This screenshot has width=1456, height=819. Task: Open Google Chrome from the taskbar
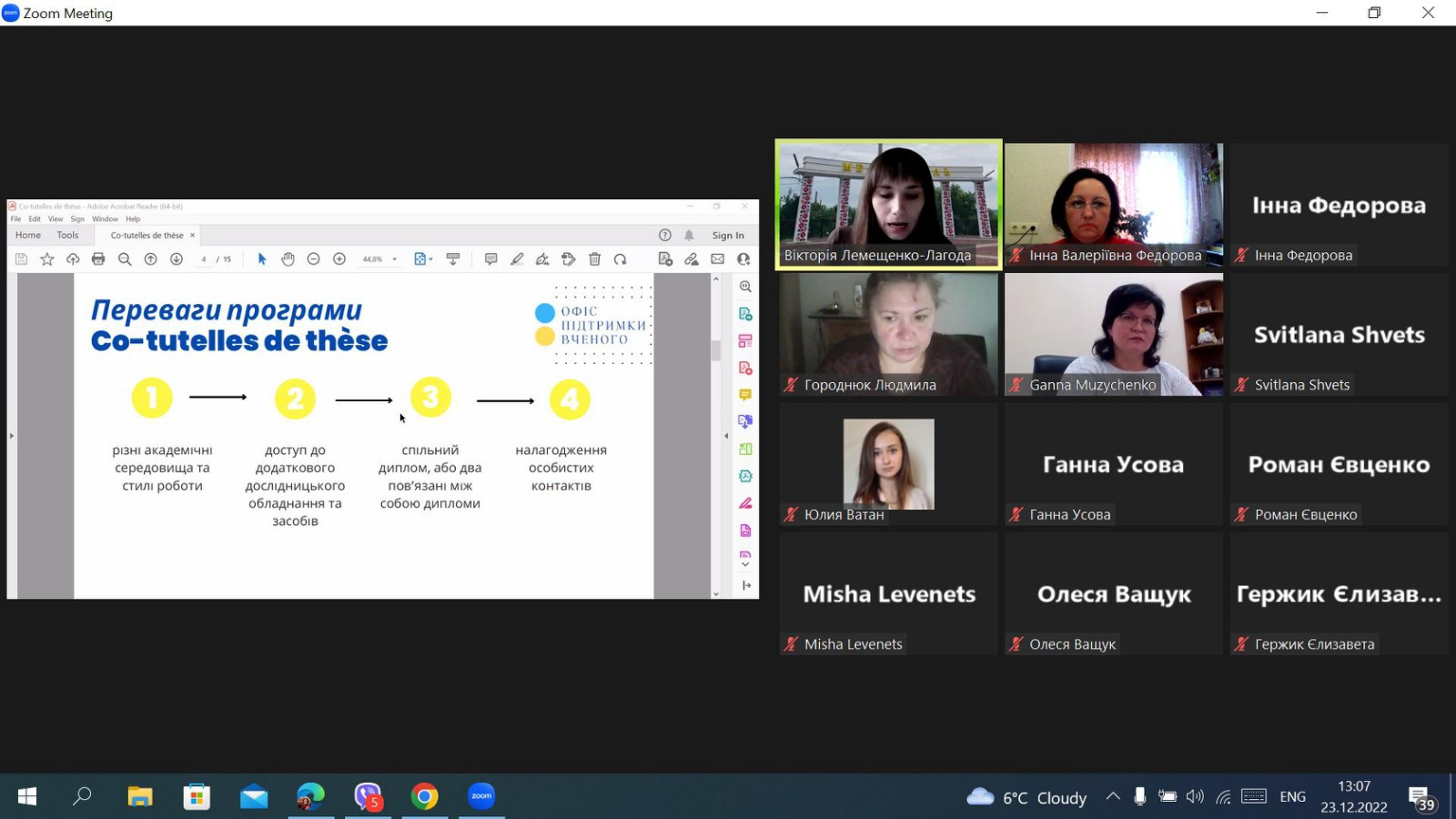(424, 796)
